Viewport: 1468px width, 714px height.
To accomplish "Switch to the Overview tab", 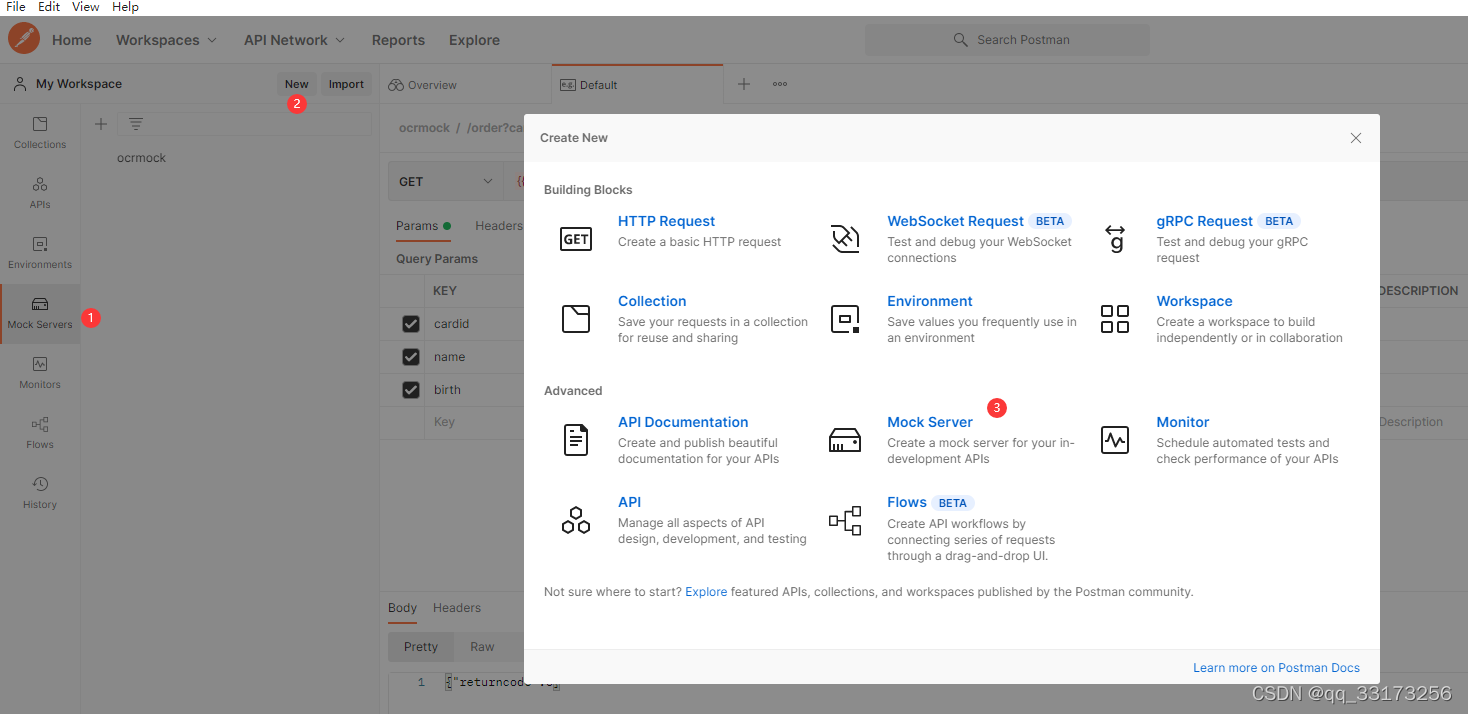I will click(x=423, y=85).
